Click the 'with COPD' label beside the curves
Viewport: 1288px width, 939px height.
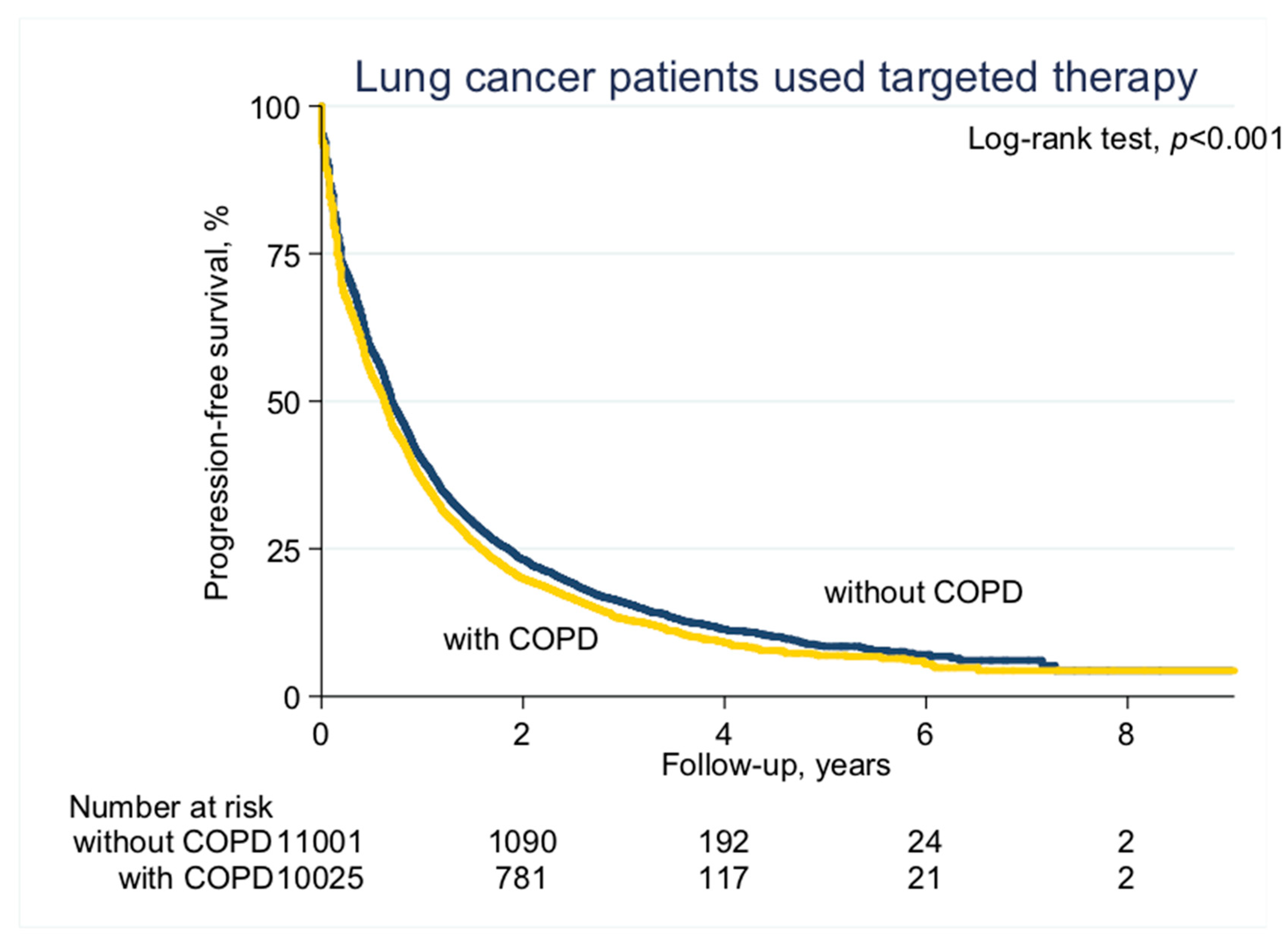point(520,639)
